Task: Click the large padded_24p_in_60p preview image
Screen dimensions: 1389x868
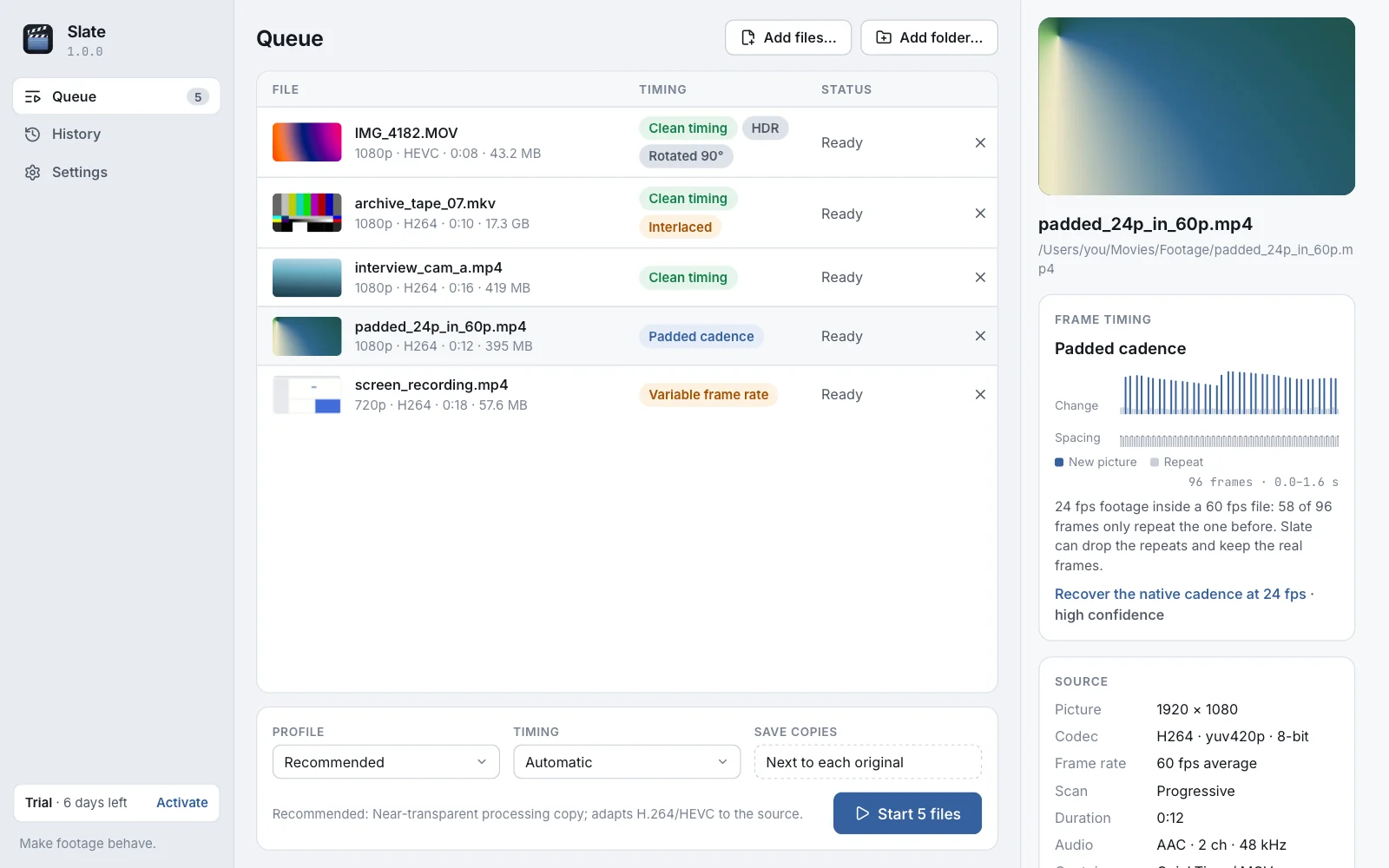Action: [1196, 107]
